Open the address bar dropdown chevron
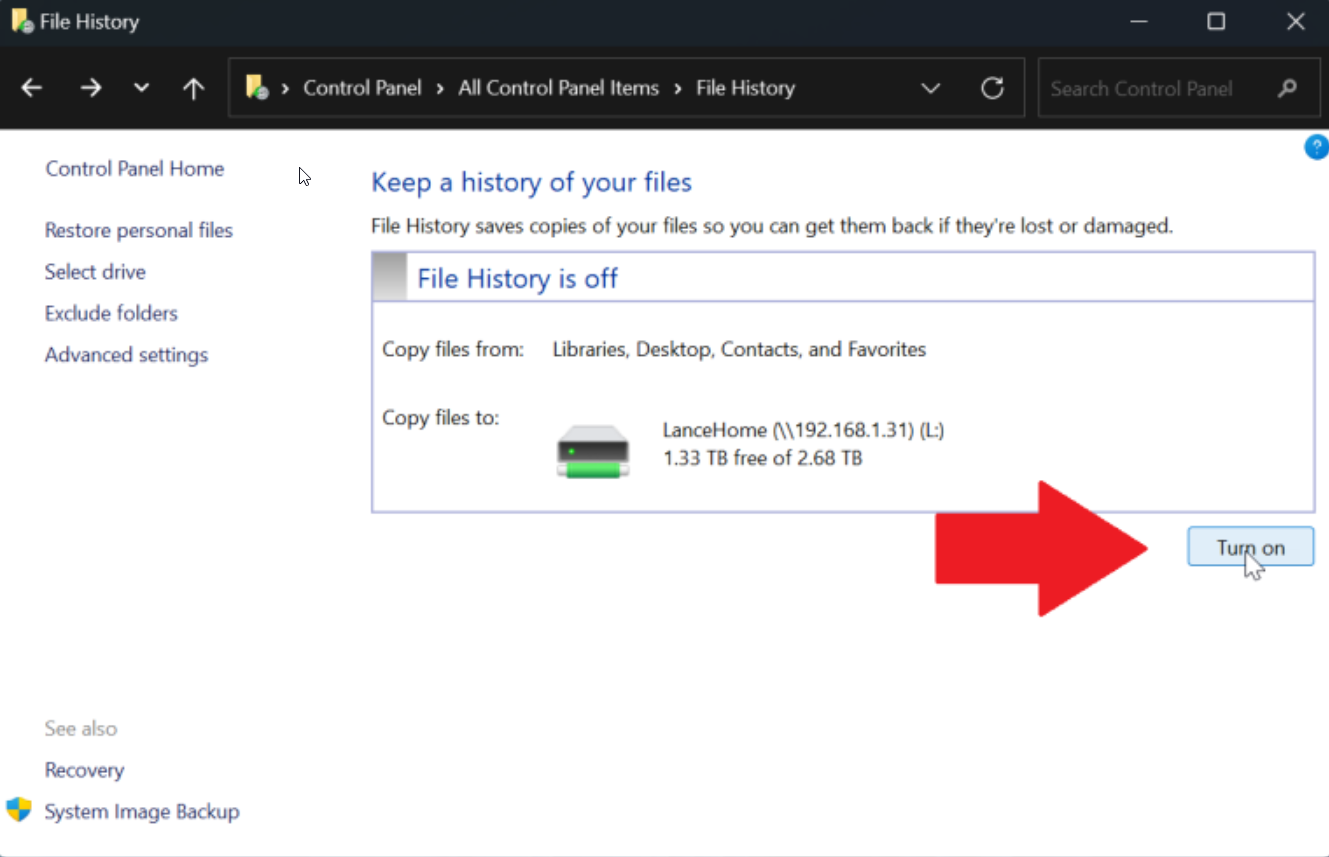This screenshot has height=857, width=1329. [x=930, y=88]
